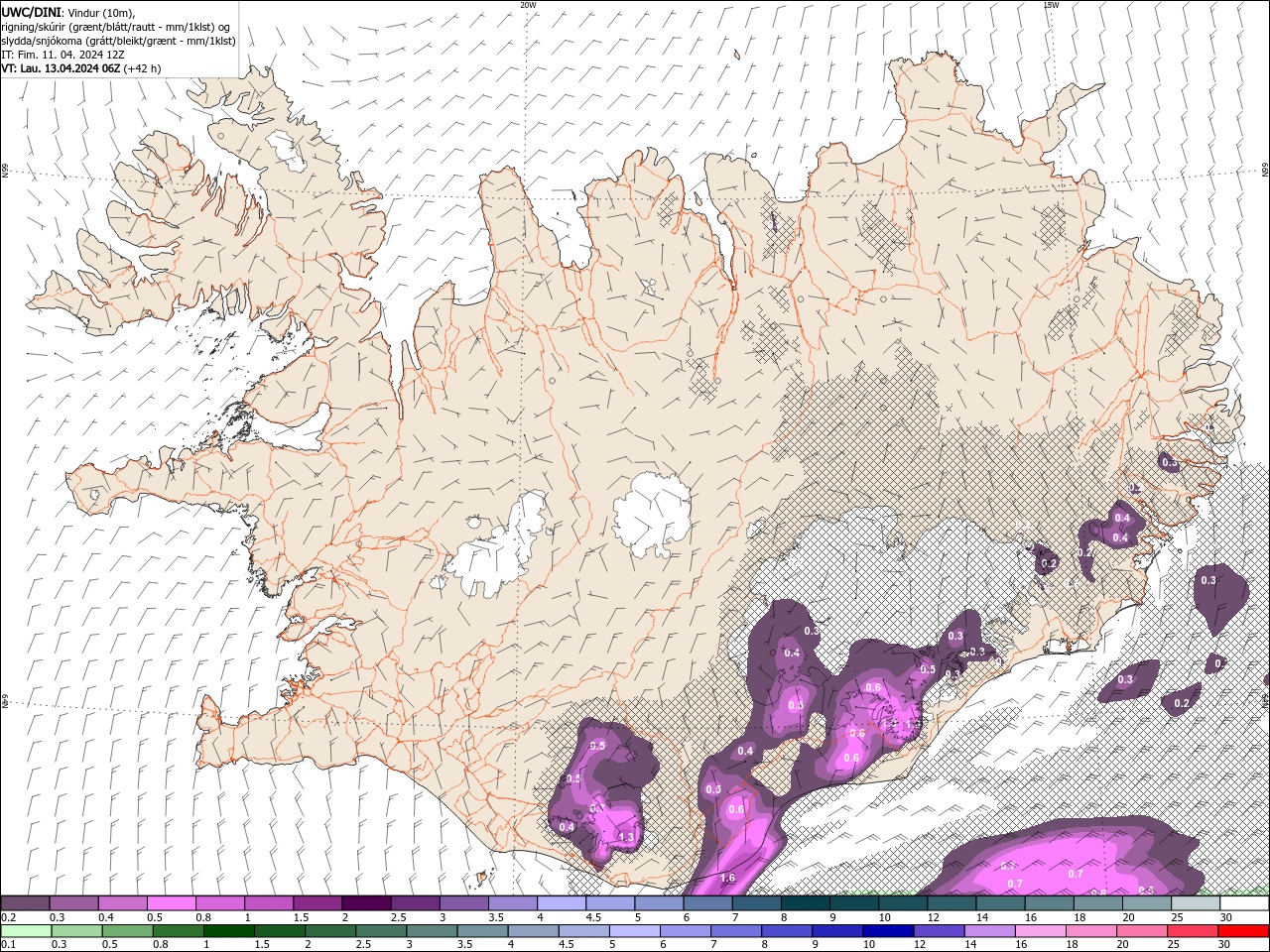Click the "rigning/skúrir" rain legend description line

point(117,27)
